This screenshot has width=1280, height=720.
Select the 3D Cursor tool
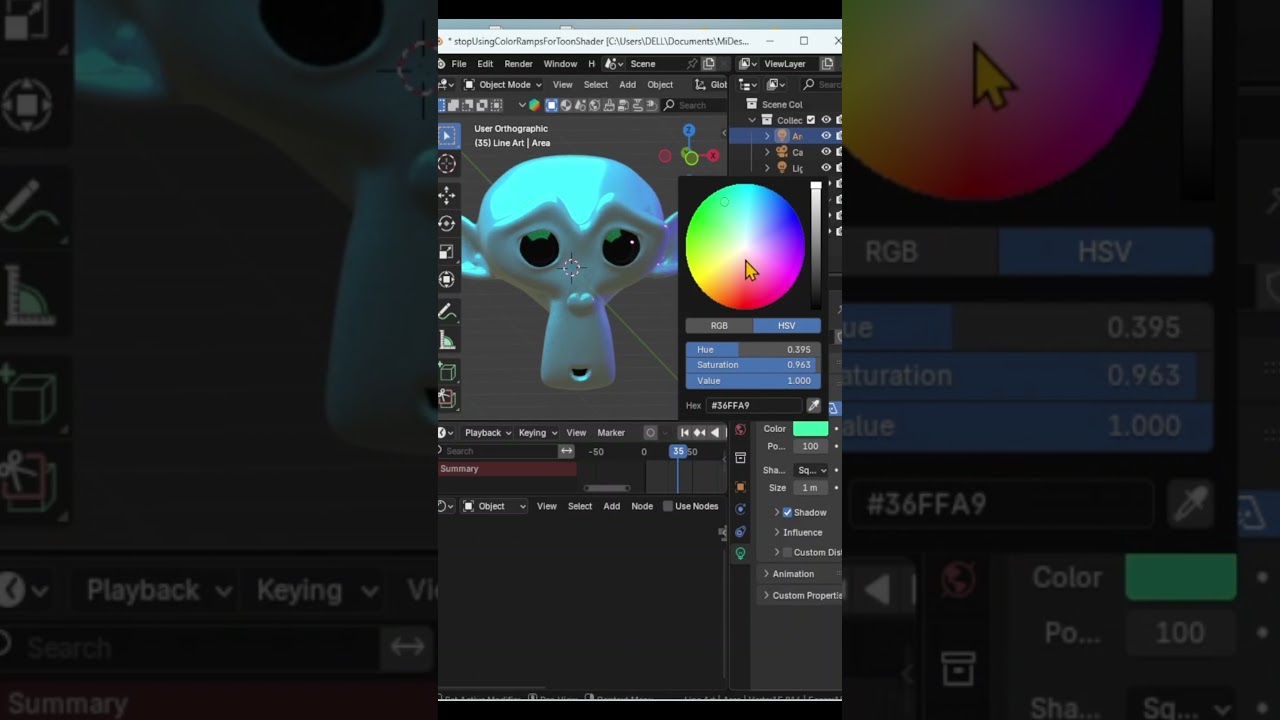pyautogui.click(x=447, y=164)
